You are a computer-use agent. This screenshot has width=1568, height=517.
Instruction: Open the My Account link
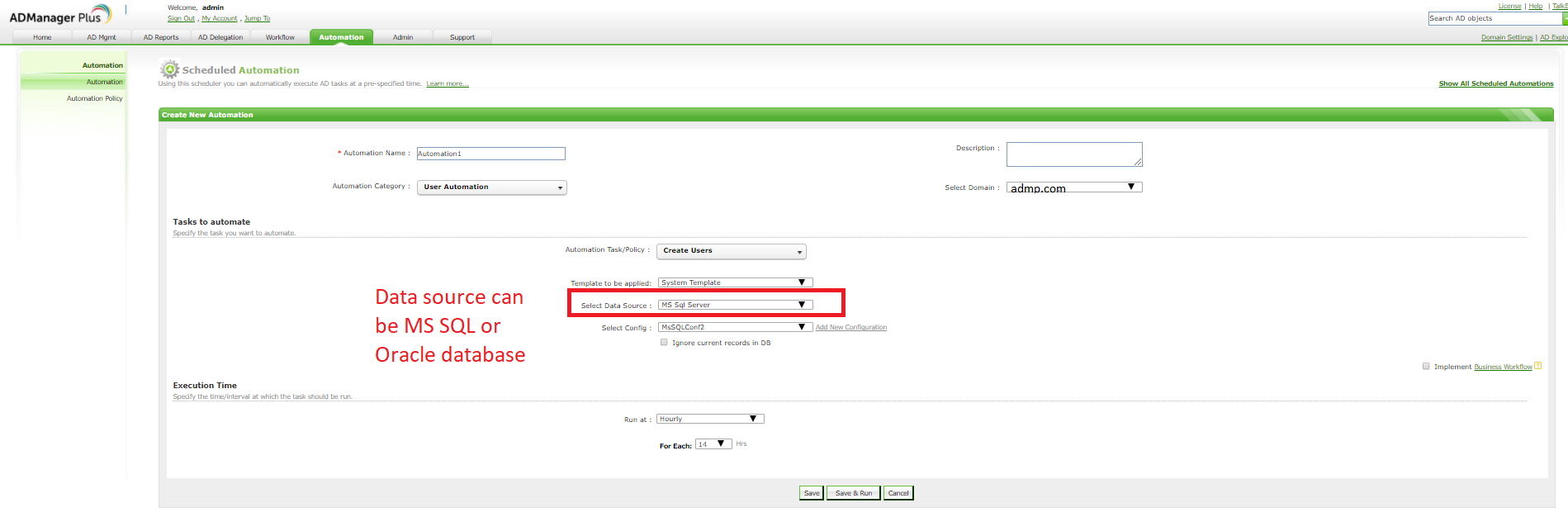click(220, 18)
